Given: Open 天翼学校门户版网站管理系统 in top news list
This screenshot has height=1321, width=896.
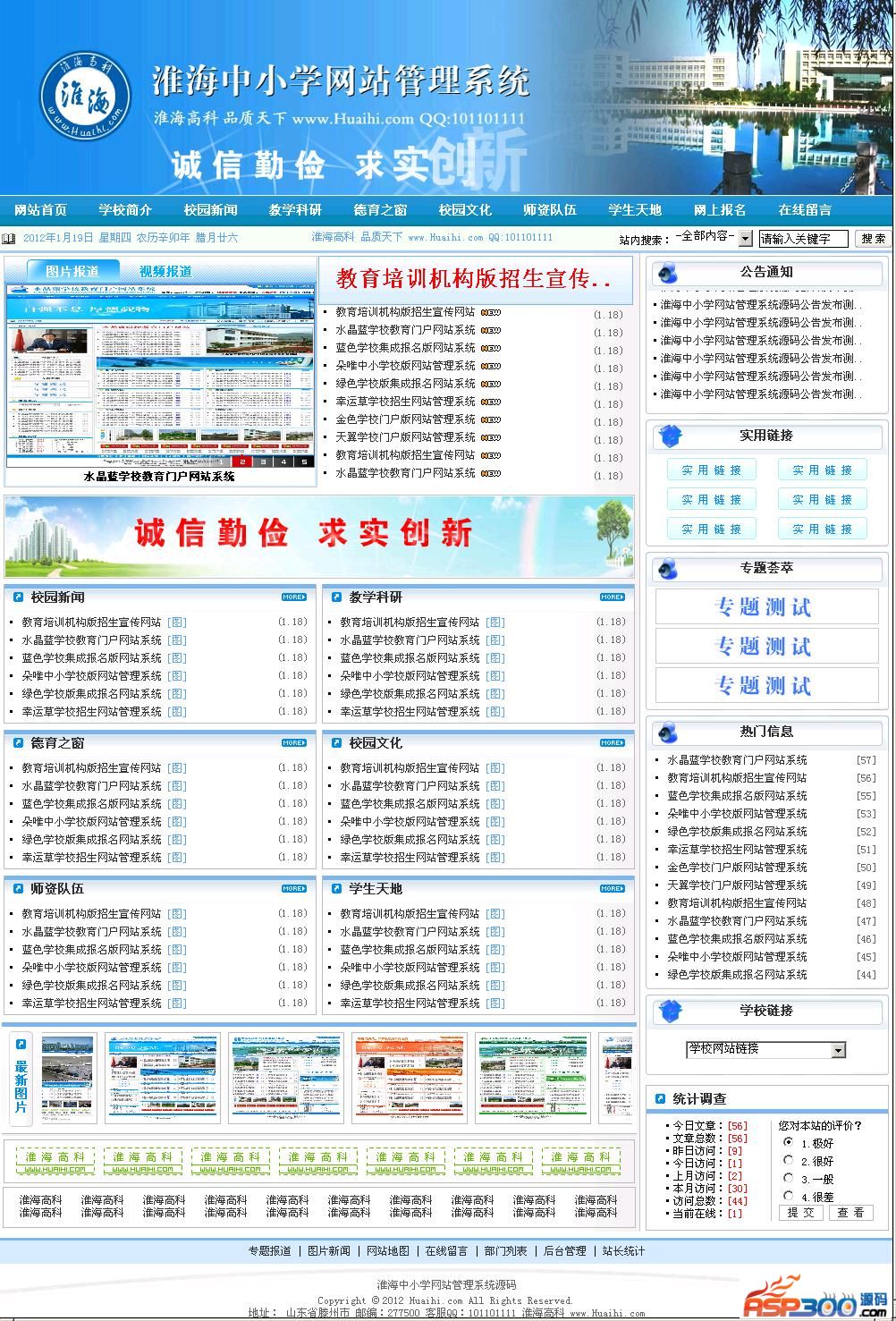Looking at the screenshot, I should pyautogui.click(x=405, y=437).
